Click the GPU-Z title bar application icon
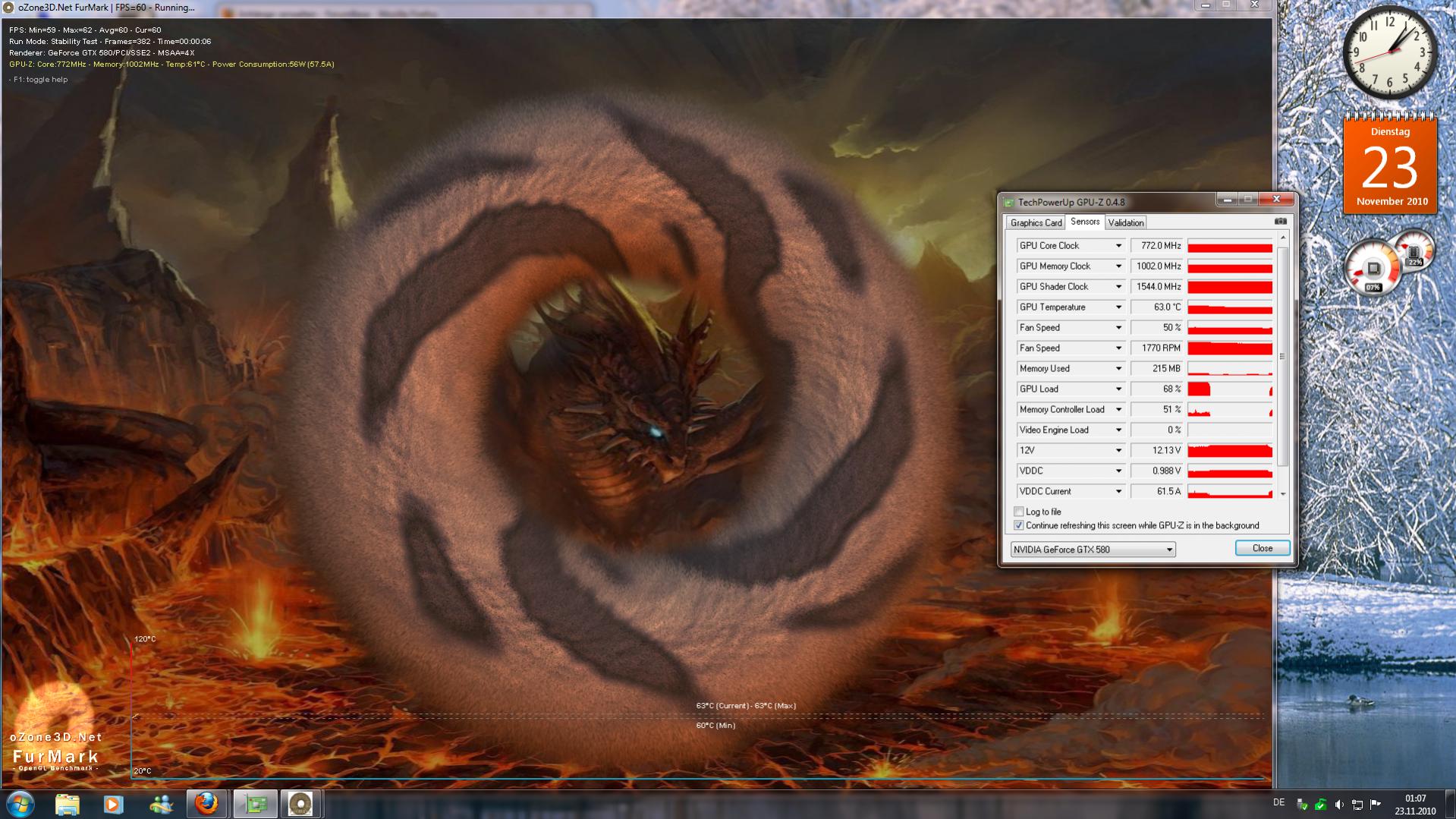 pos(1009,203)
